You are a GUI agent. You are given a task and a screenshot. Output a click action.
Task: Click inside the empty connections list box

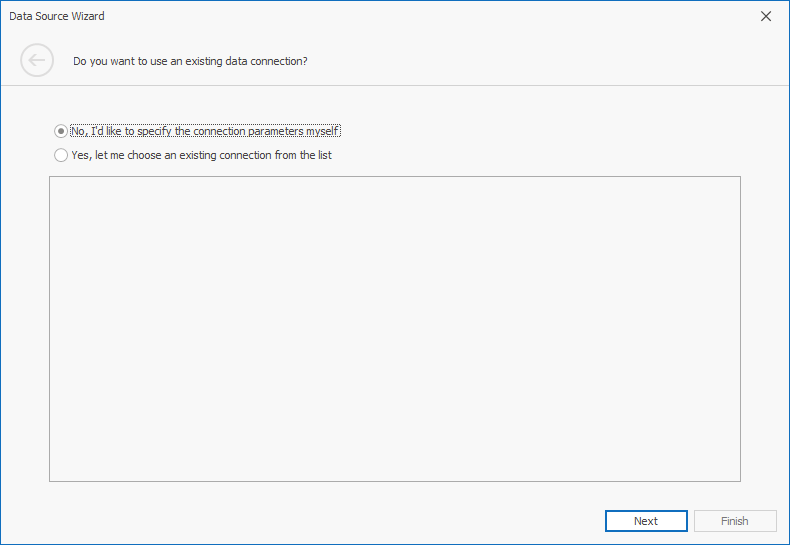394,329
